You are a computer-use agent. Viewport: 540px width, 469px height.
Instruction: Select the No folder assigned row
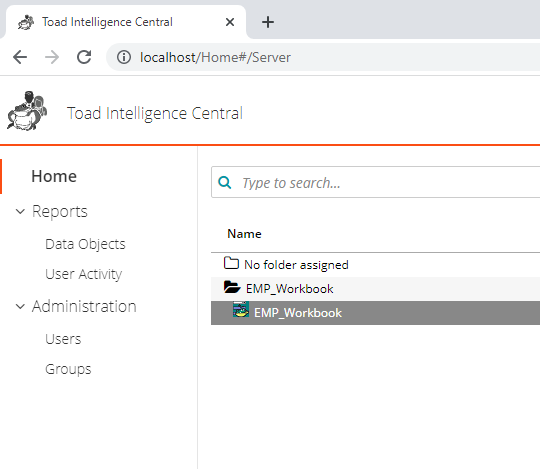(375, 265)
